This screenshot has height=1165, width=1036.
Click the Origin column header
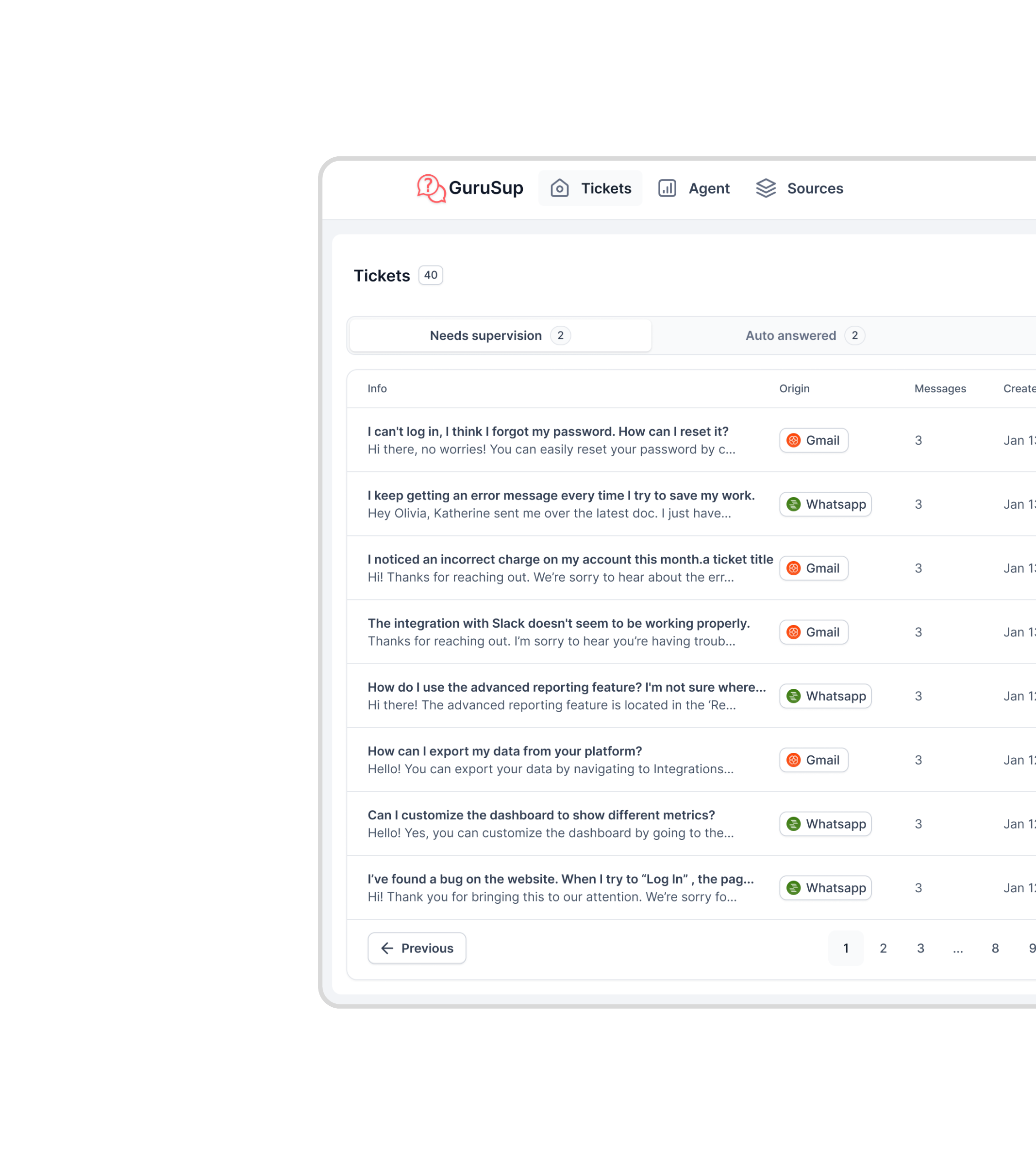[x=794, y=388]
